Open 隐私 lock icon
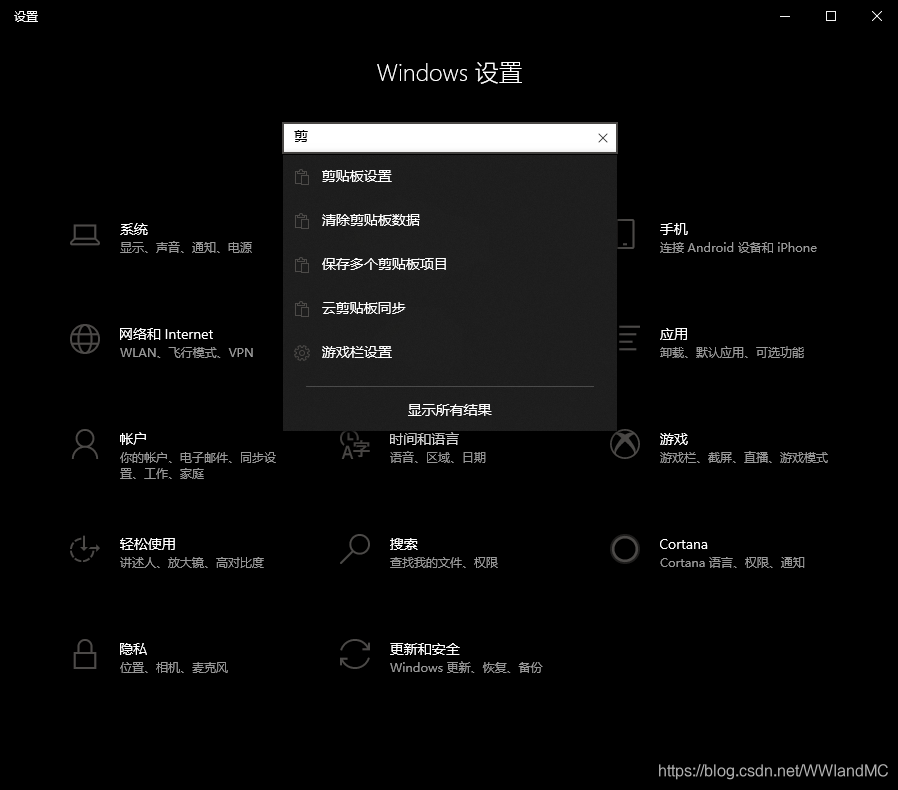Viewport: 898px width, 790px height. coord(85,654)
